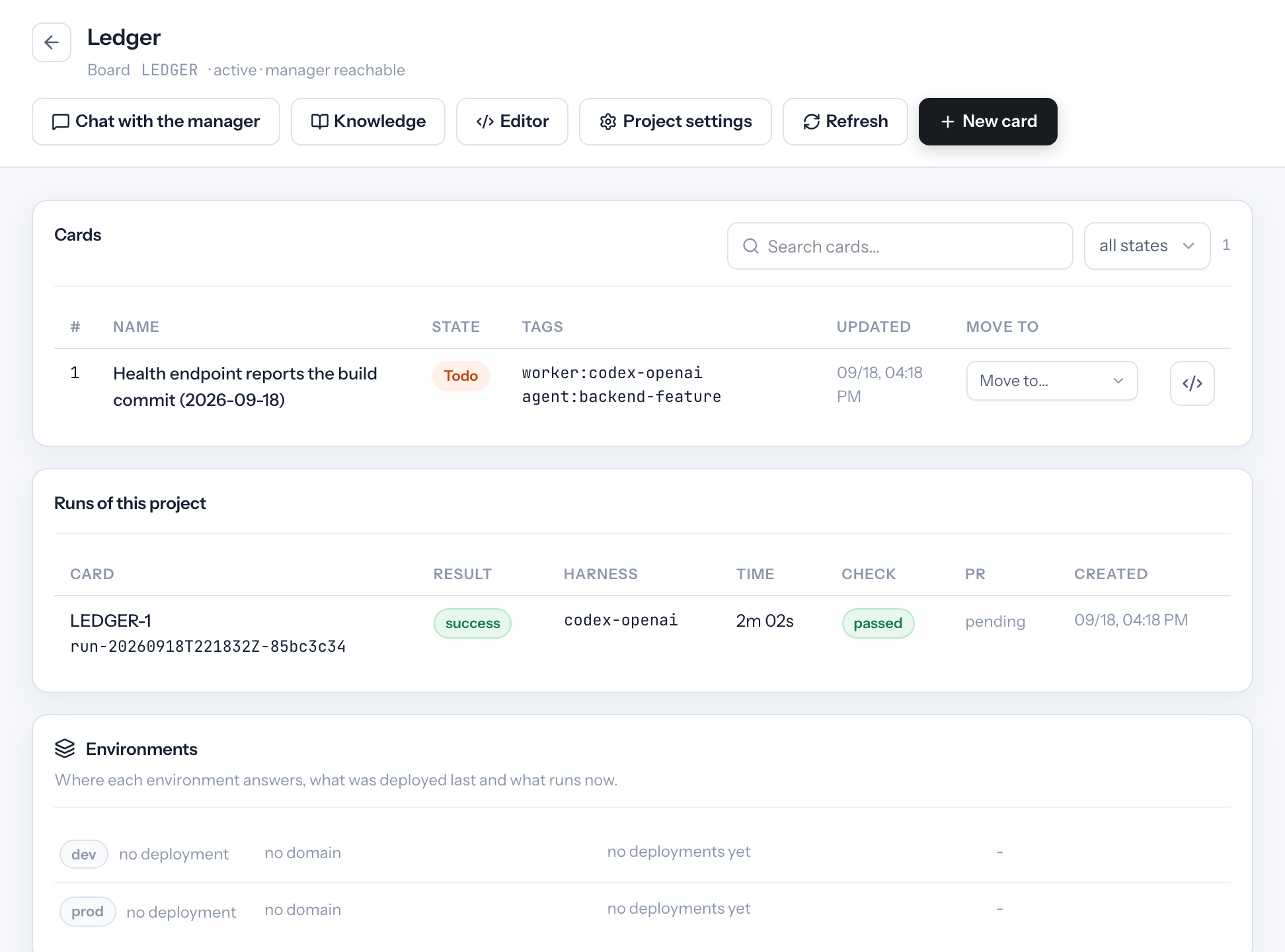Create a New card
Viewport: 1285px width, 952px height.
tap(988, 122)
